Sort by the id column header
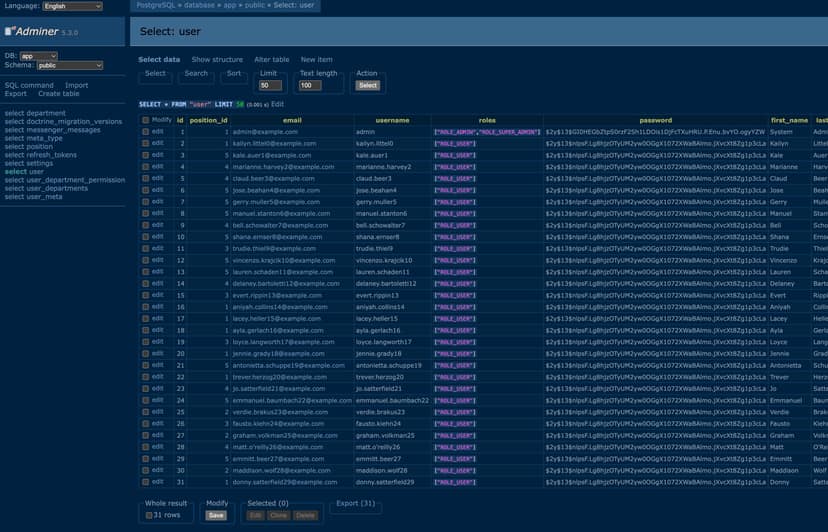Viewport: 828px width, 532px height. (180, 120)
